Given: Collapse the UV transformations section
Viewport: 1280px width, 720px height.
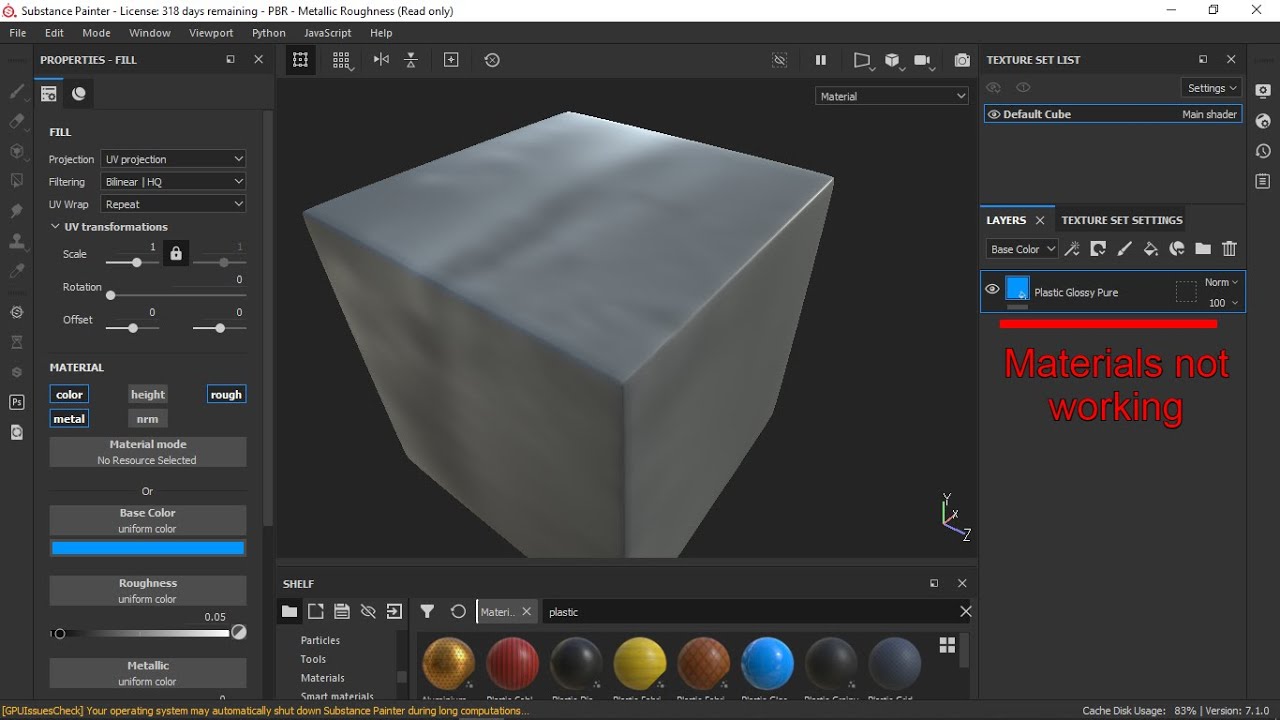Looking at the screenshot, I should [55, 227].
